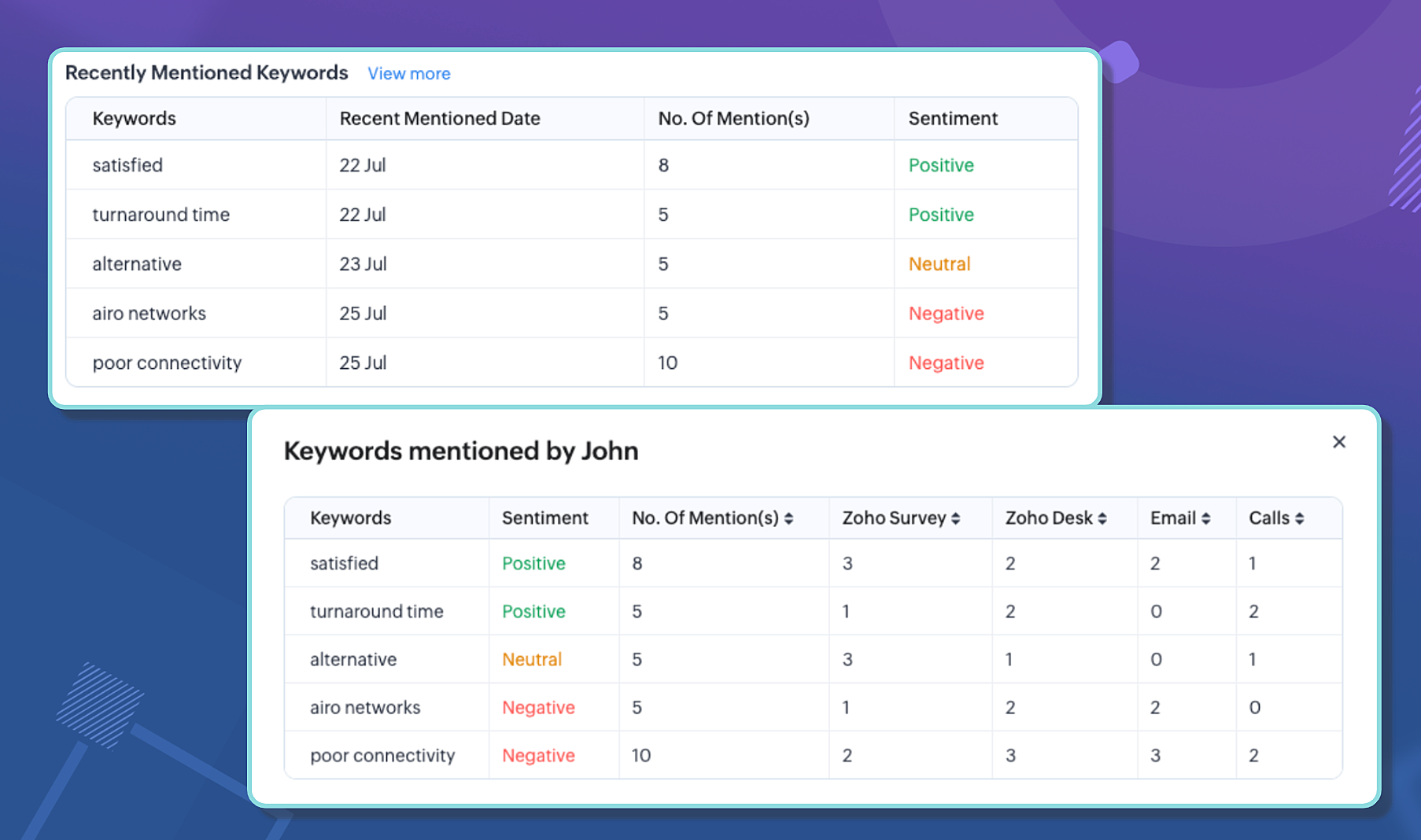Image resolution: width=1421 pixels, height=840 pixels.
Task: Select the Keywords header in top table
Action: click(134, 119)
